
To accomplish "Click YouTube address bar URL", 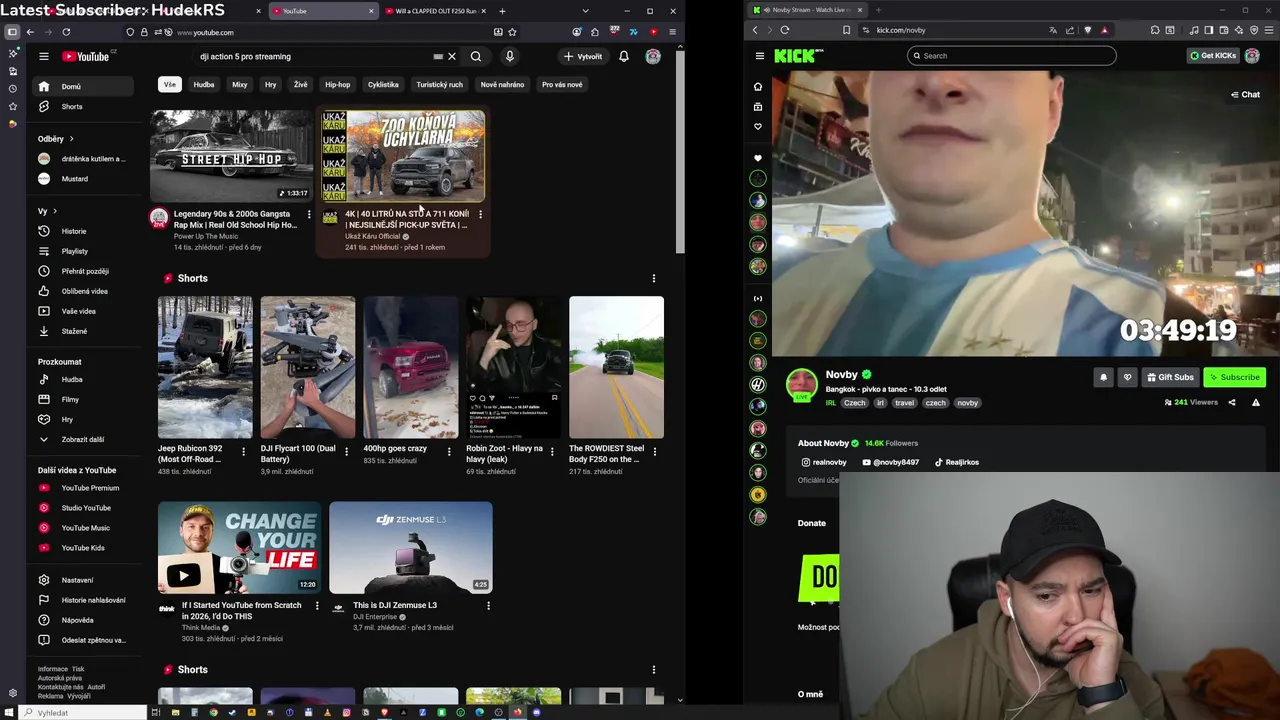I will [205, 32].
